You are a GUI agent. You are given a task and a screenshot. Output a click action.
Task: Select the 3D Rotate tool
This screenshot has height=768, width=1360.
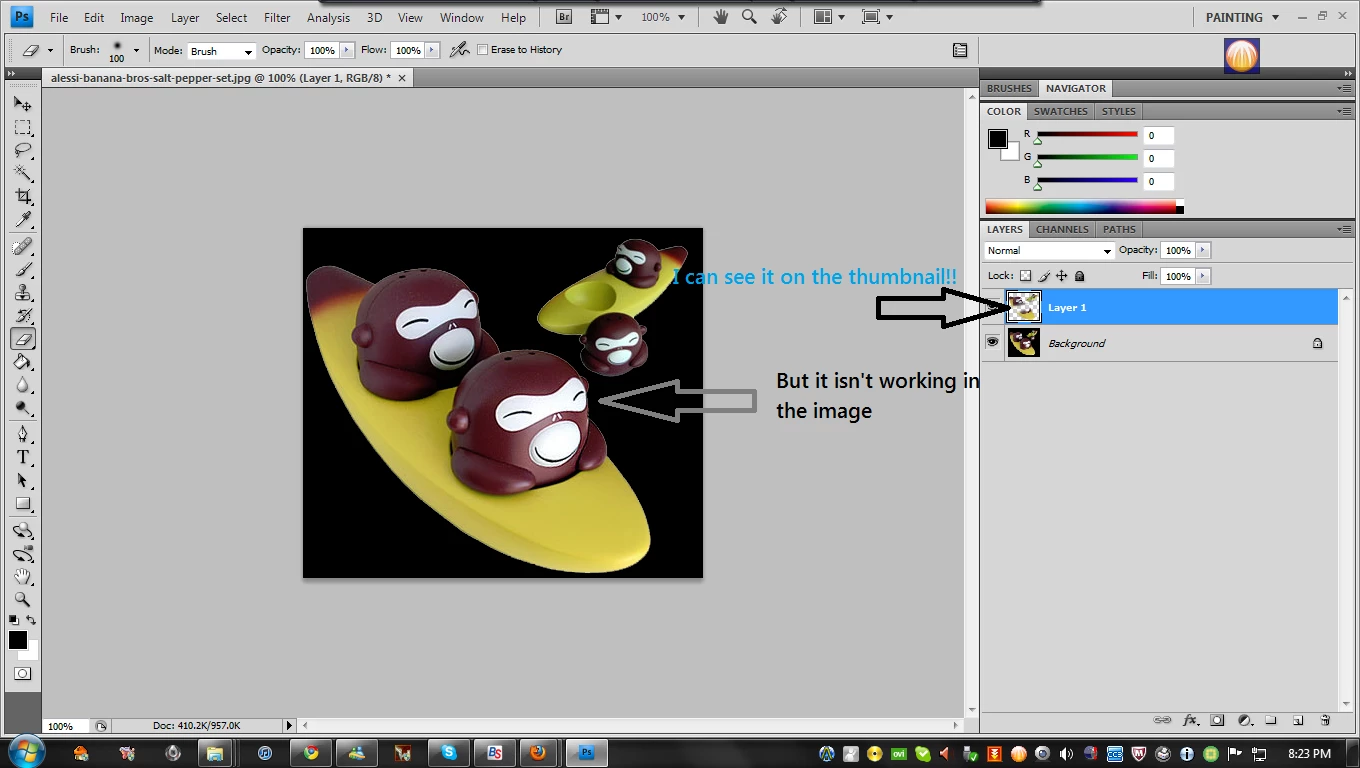[22, 530]
